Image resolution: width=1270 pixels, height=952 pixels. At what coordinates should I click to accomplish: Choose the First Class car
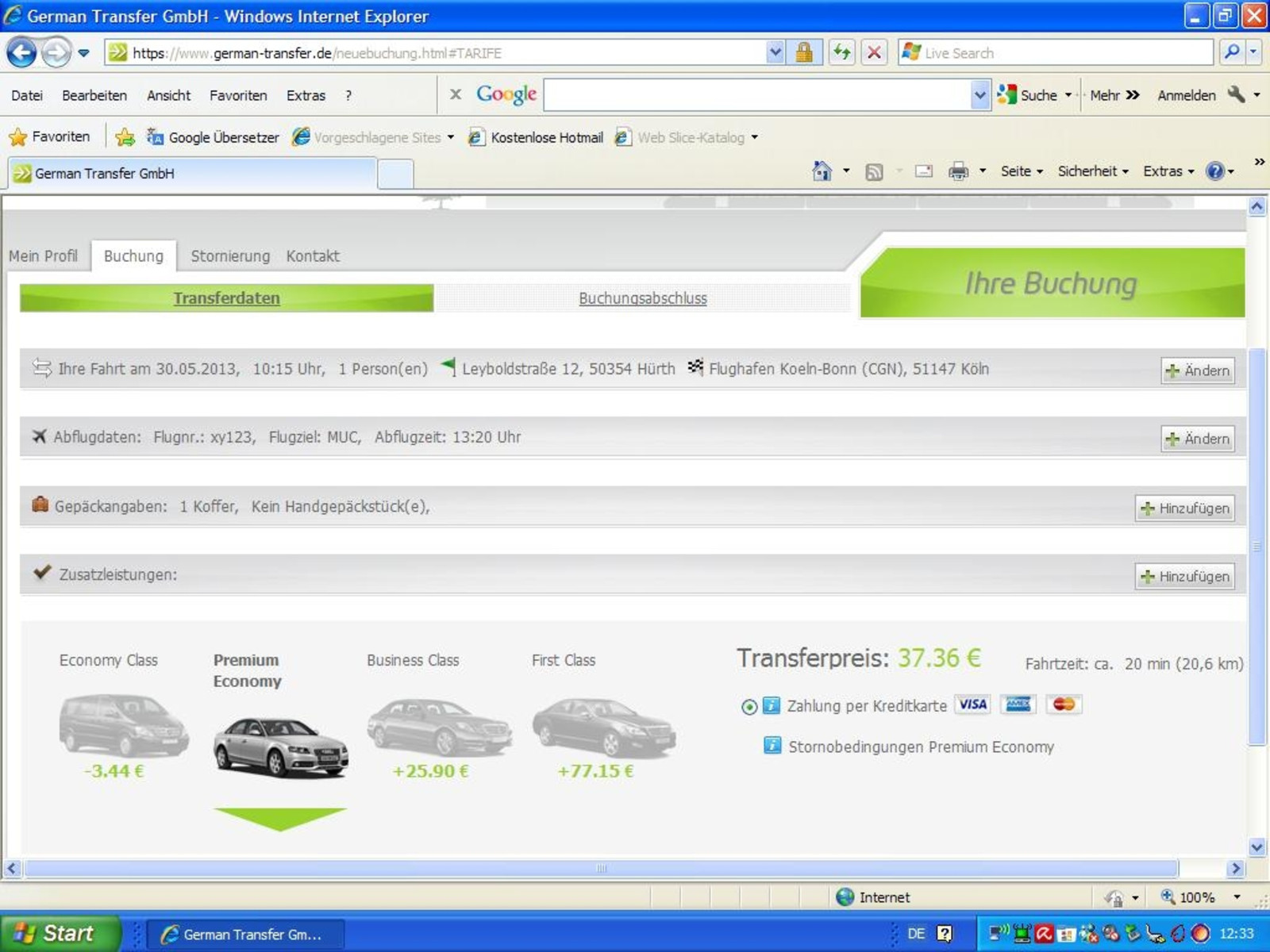[603, 727]
